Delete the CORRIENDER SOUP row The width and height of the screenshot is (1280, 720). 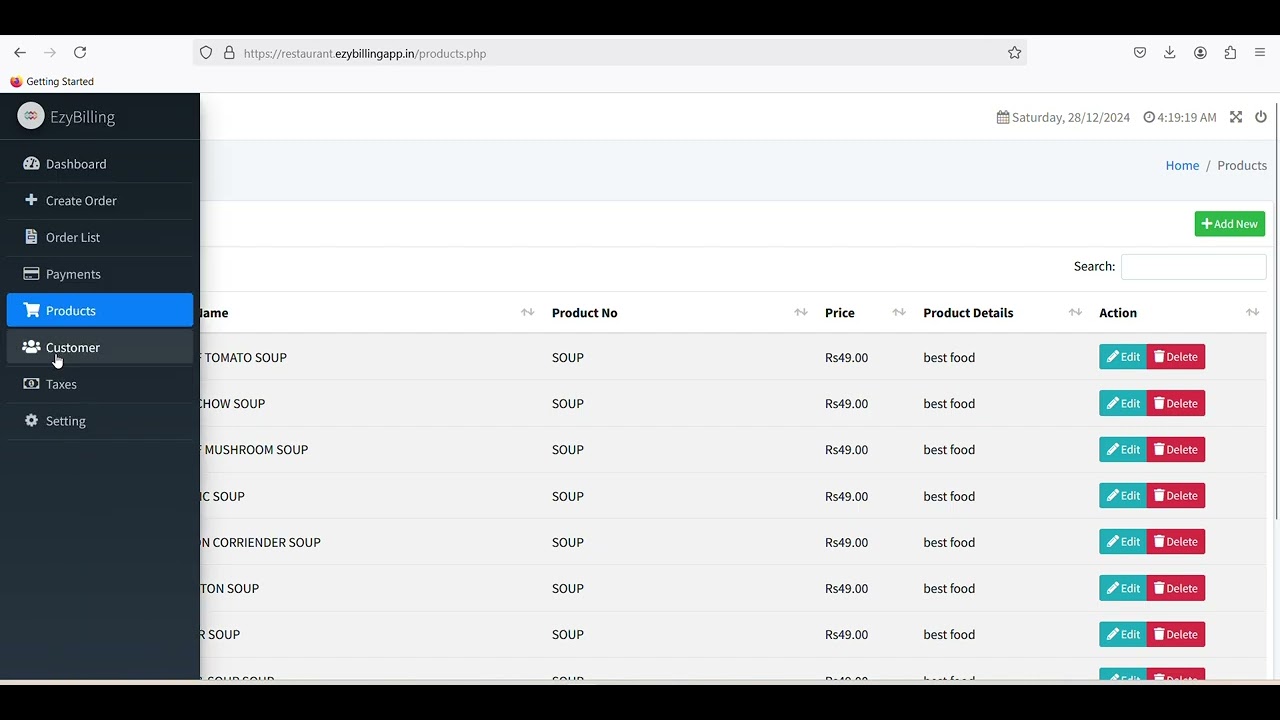tap(1176, 542)
